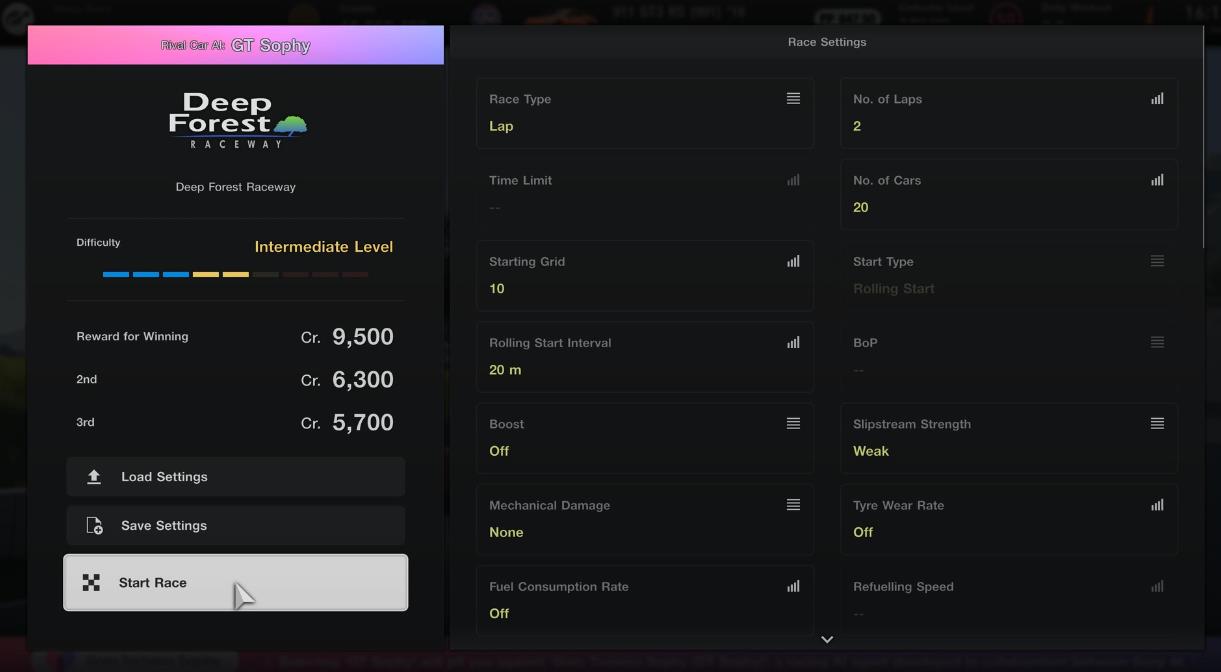Click the Deep Forest Raceway logo
This screenshot has width=1221, height=672.
tap(236, 121)
